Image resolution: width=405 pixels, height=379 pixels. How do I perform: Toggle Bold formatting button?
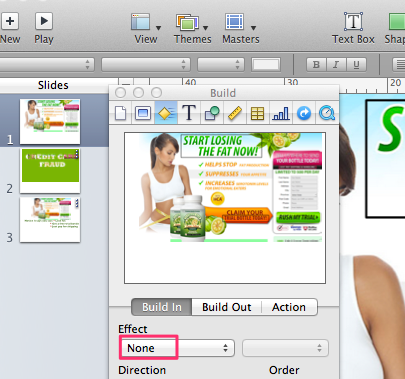[316, 65]
